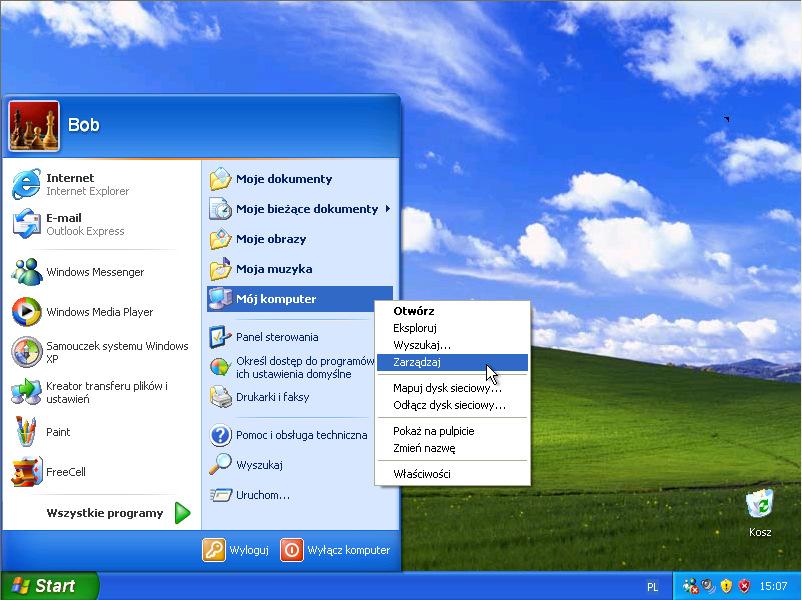Click Bob's chess user picture
Viewport: 802px width, 600px height.
(34, 126)
